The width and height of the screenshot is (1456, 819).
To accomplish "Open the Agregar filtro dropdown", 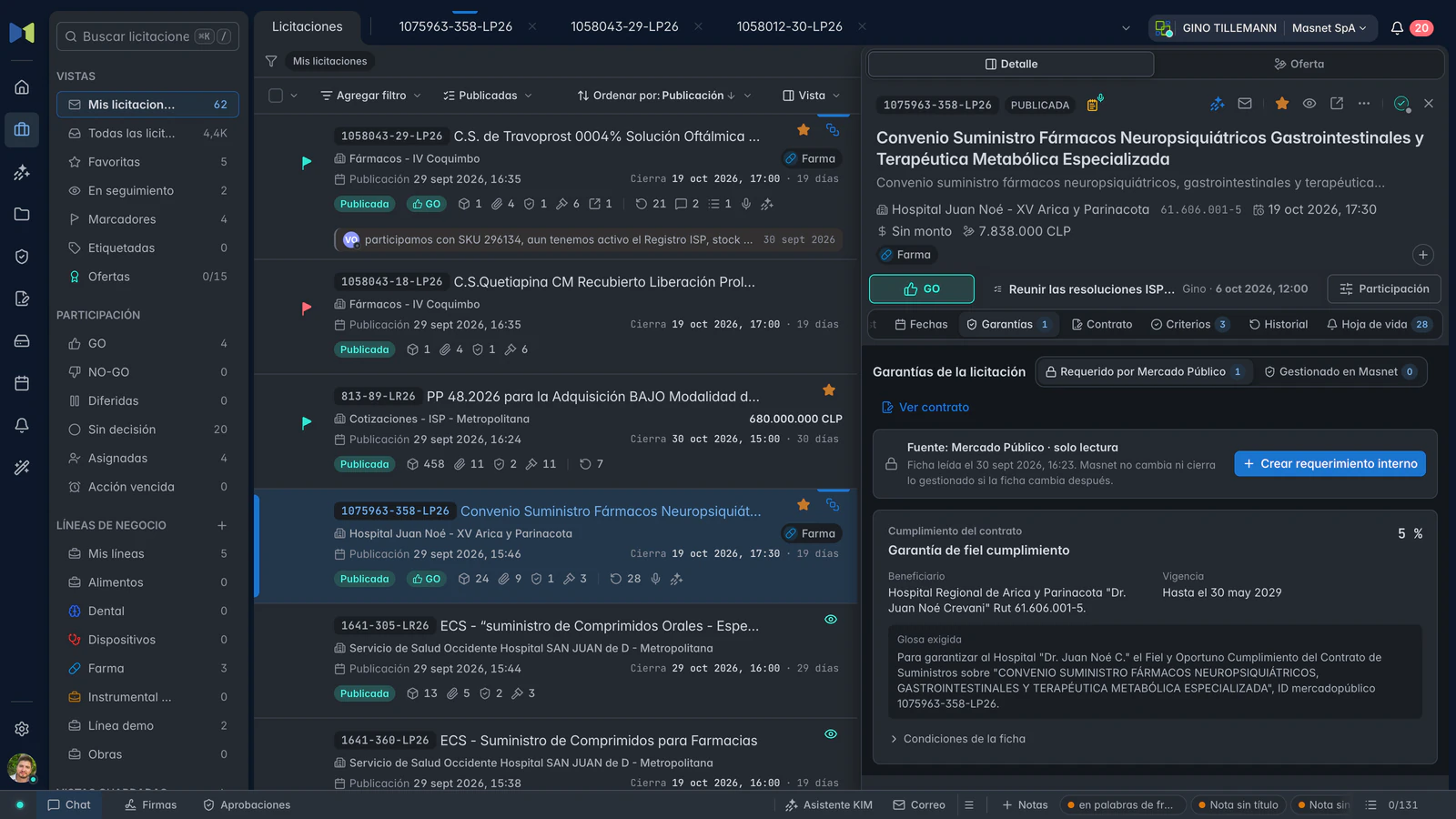I will click(370, 96).
